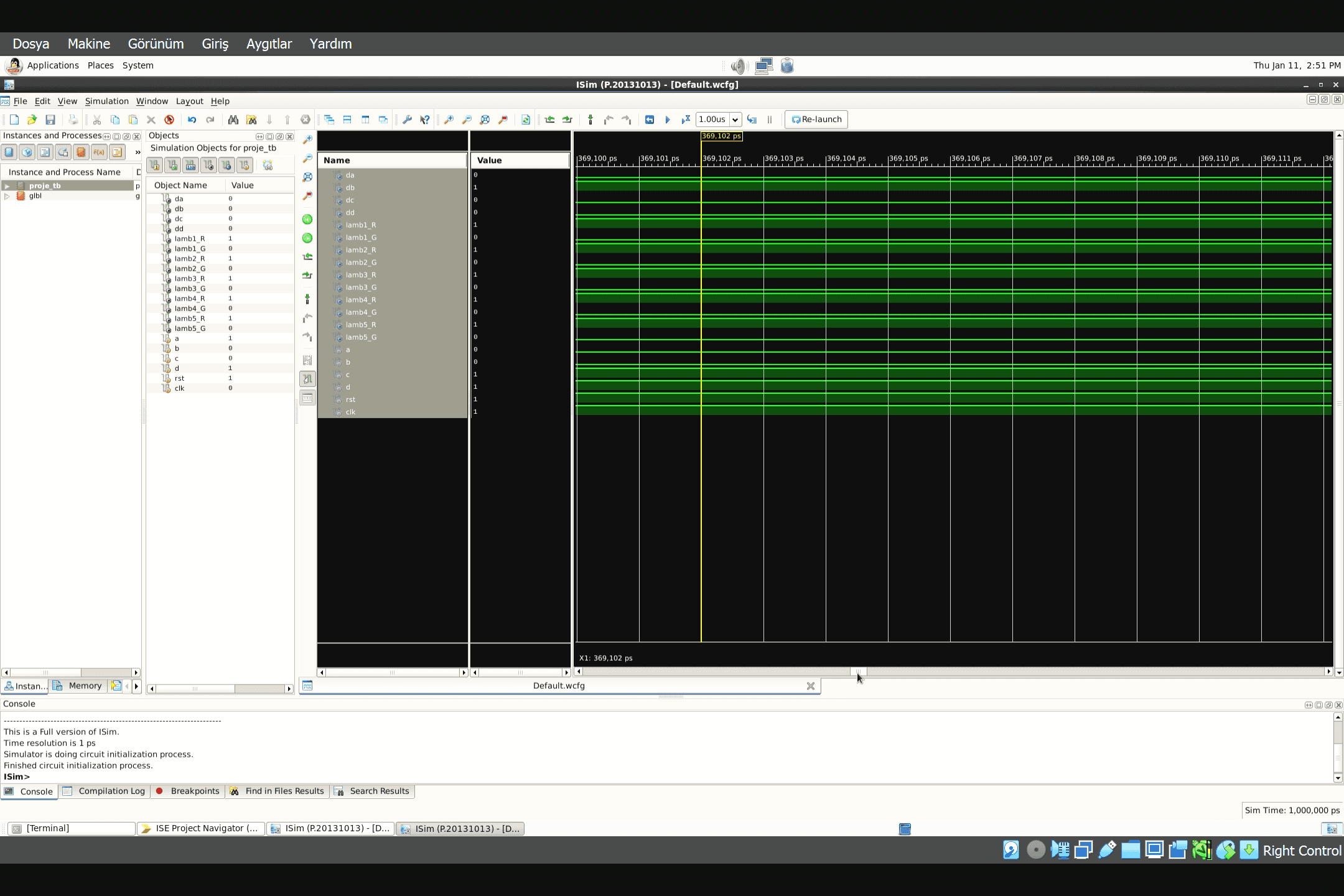Click the Restart simulation icon
Viewport: 1344px width, 896px height.
click(651, 119)
